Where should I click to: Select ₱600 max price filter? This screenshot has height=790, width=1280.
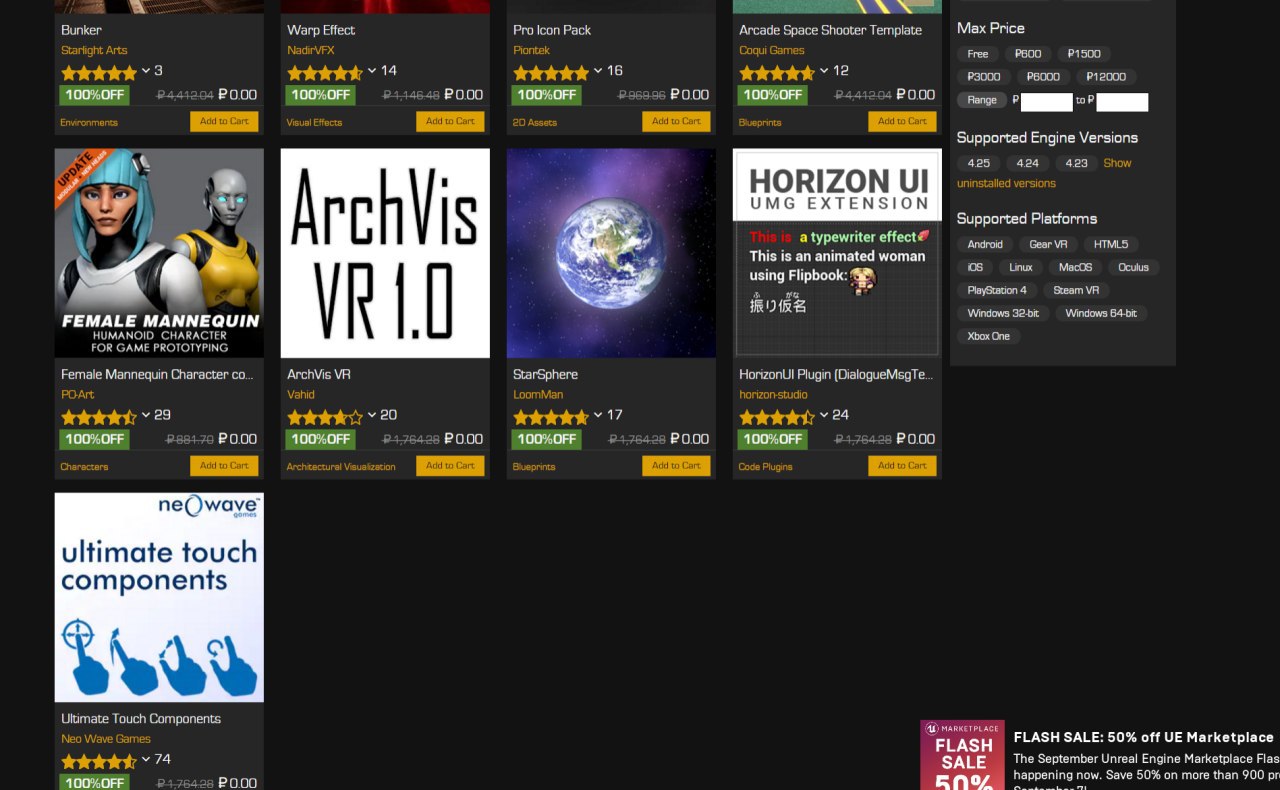1027,54
